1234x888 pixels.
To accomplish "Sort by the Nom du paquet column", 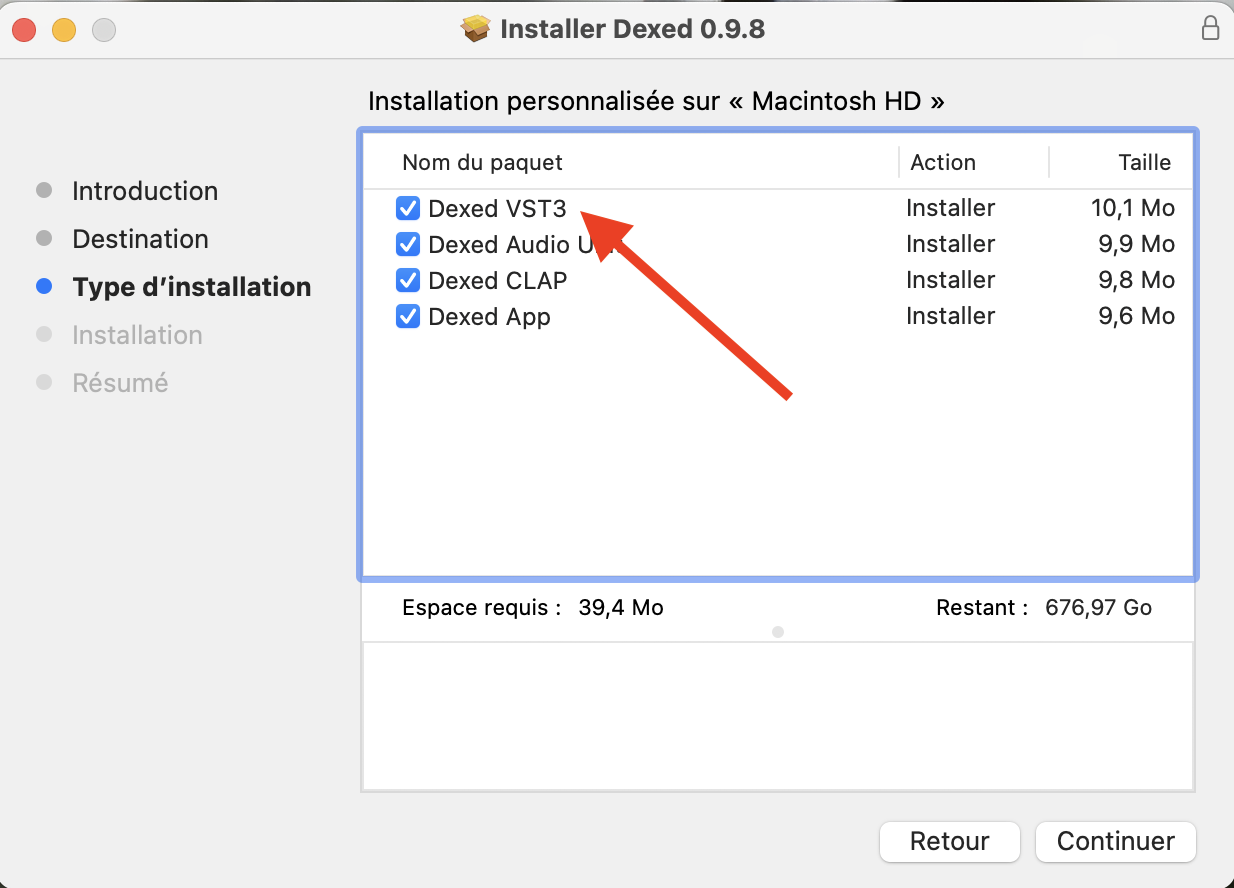I will pos(482,163).
